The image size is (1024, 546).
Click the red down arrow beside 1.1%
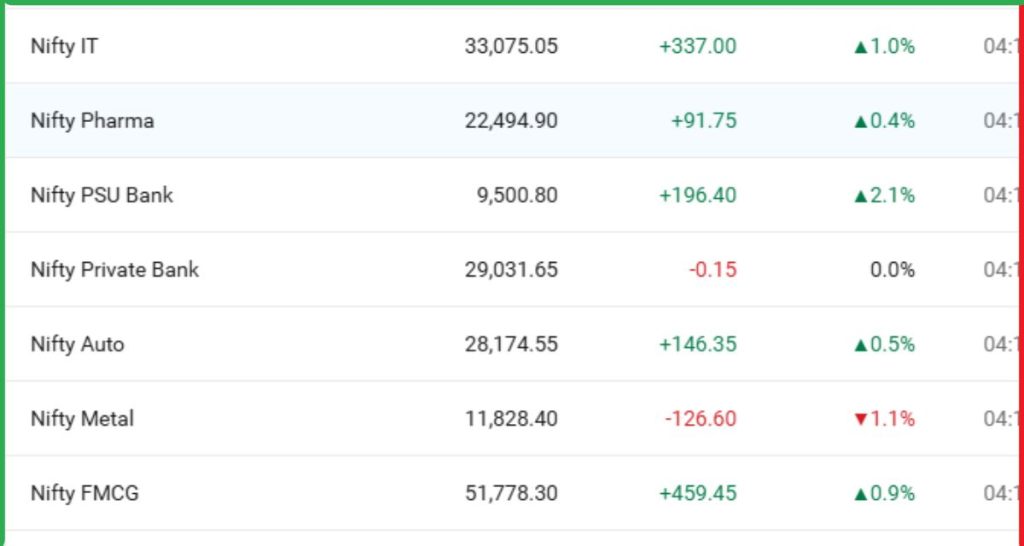pyautogui.click(x=860, y=420)
